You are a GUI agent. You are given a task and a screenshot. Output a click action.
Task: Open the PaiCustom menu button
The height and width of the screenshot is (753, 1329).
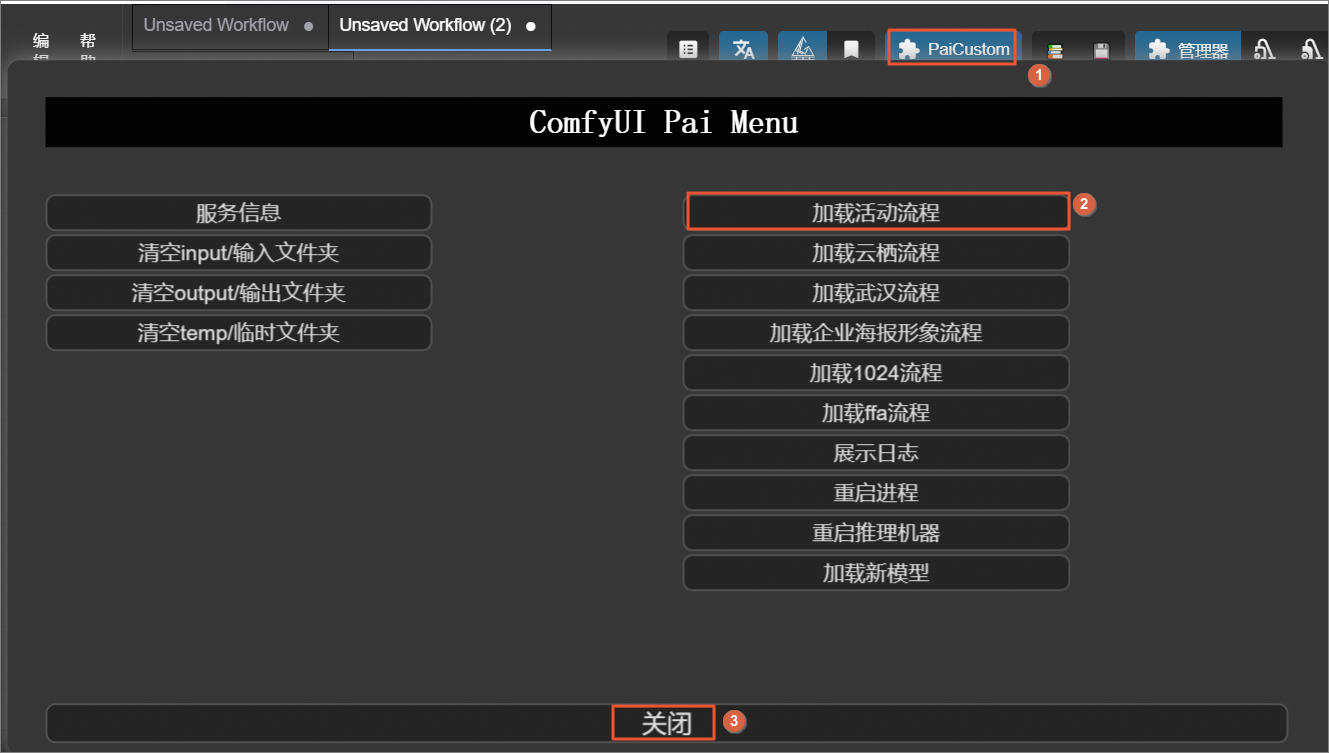[953, 48]
